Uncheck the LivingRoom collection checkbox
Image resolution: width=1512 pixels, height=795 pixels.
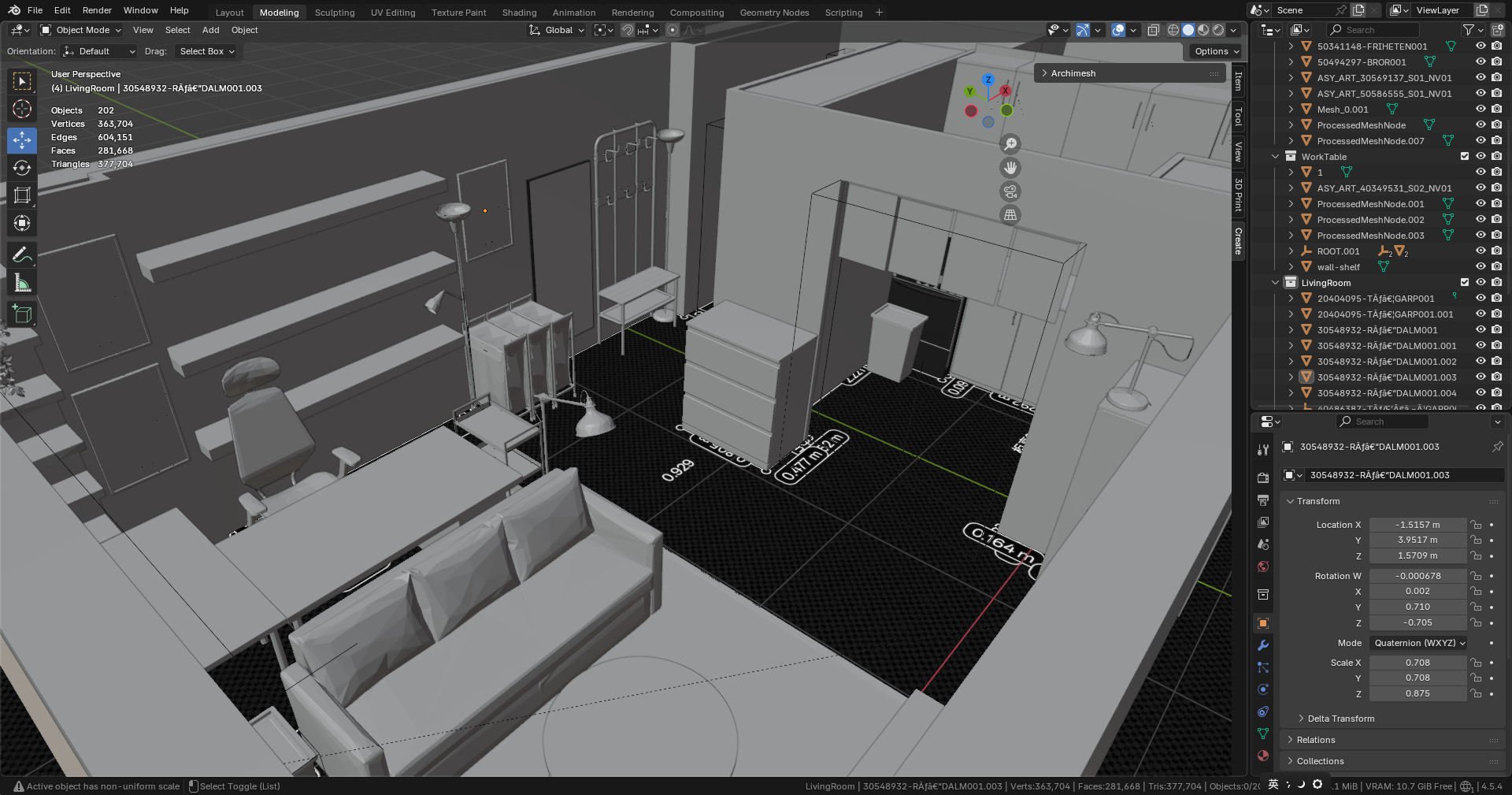[1465, 282]
